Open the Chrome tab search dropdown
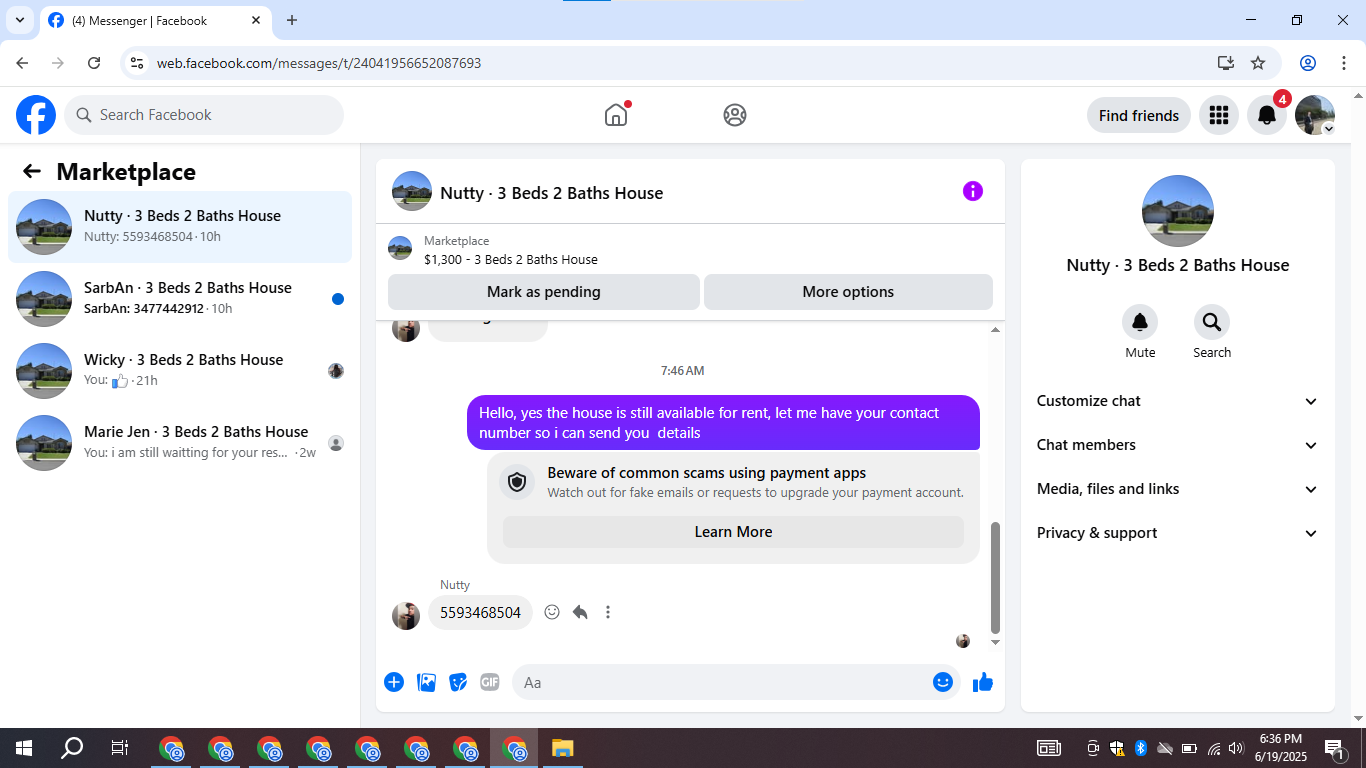The width and height of the screenshot is (1366, 768). tap(19, 20)
